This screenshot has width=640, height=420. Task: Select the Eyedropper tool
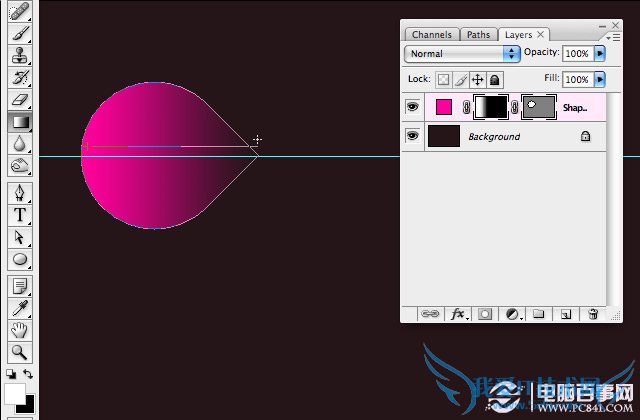(20, 309)
